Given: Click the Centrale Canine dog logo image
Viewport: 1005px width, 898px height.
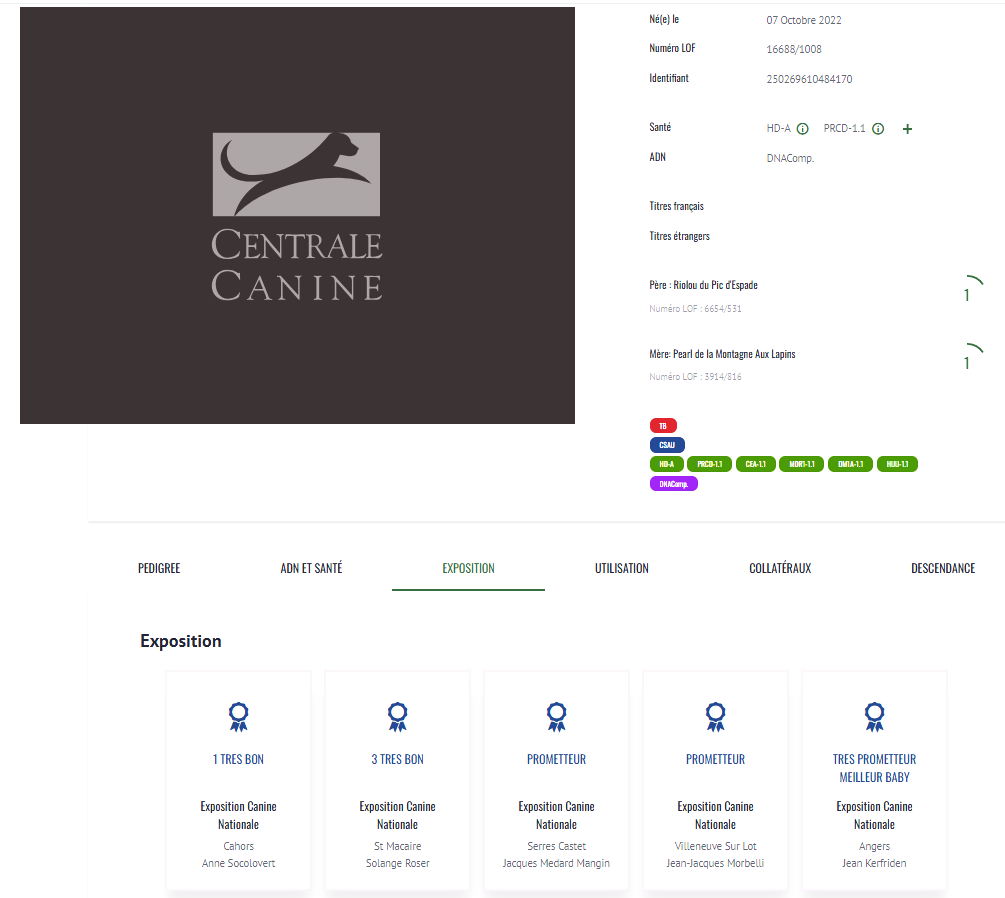Looking at the screenshot, I should 296,216.
